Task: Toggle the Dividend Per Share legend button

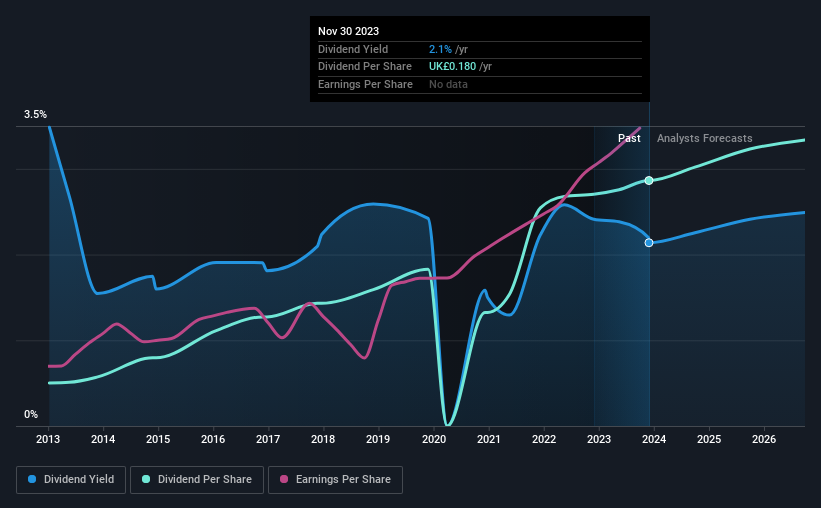Action: tap(197, 480)
